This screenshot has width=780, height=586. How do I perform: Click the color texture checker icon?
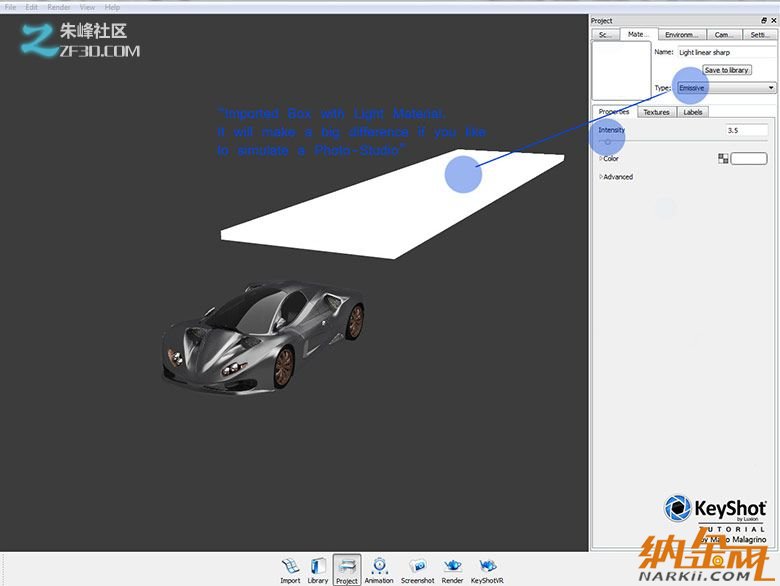point(723,158)
